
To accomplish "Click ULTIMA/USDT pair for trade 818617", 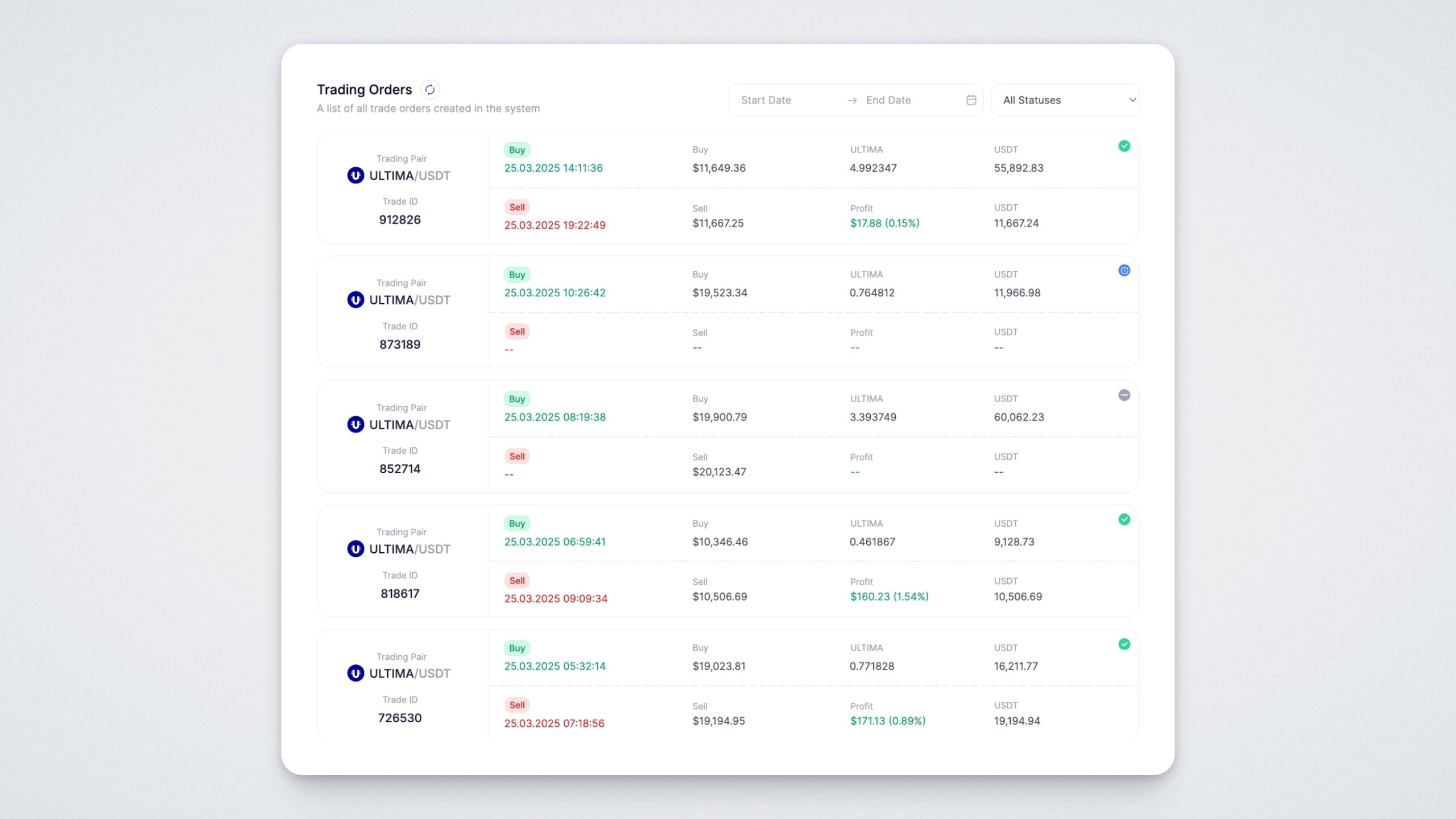I will [409, 549].
